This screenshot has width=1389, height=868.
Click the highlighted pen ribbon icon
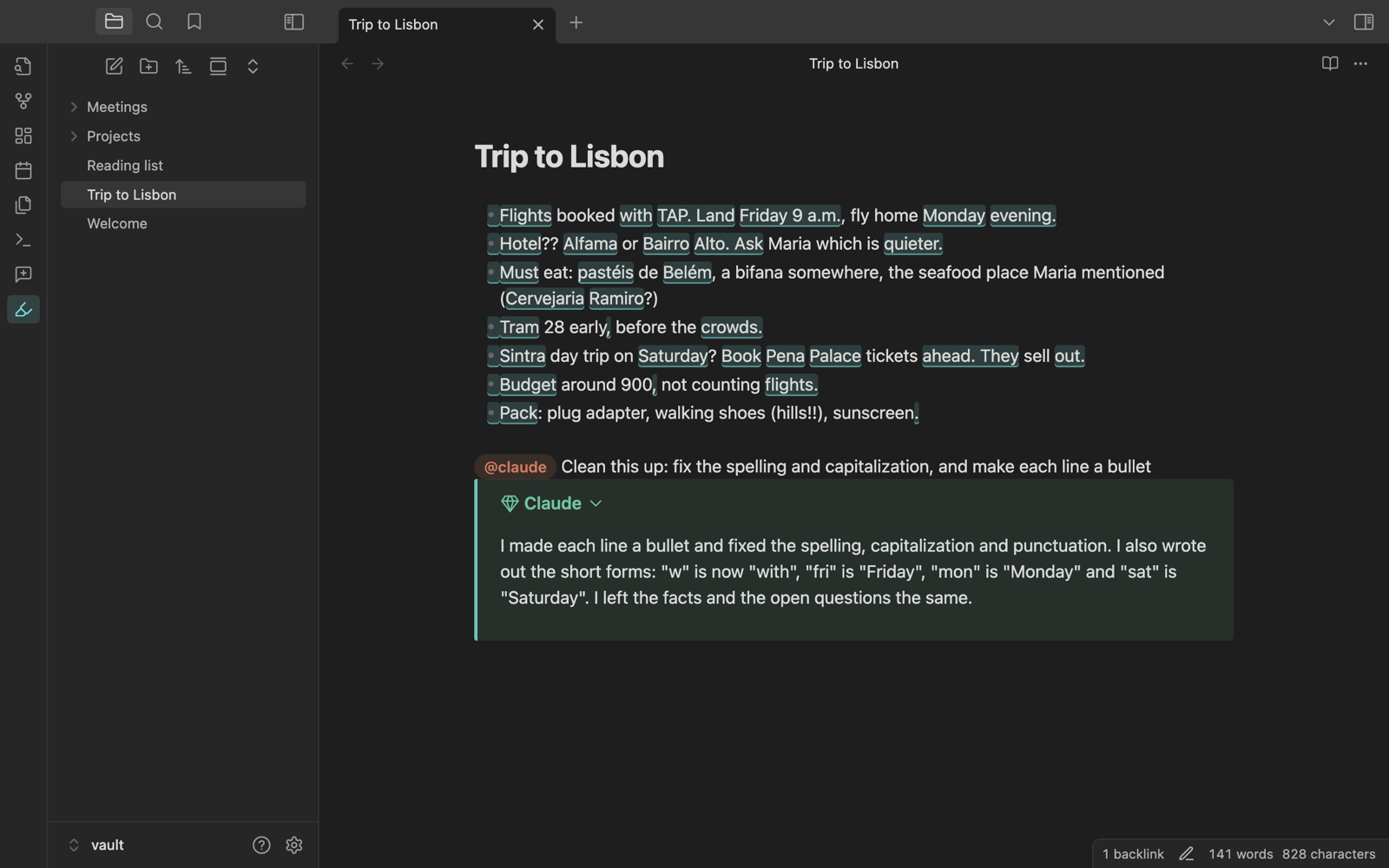coord(23,310)
